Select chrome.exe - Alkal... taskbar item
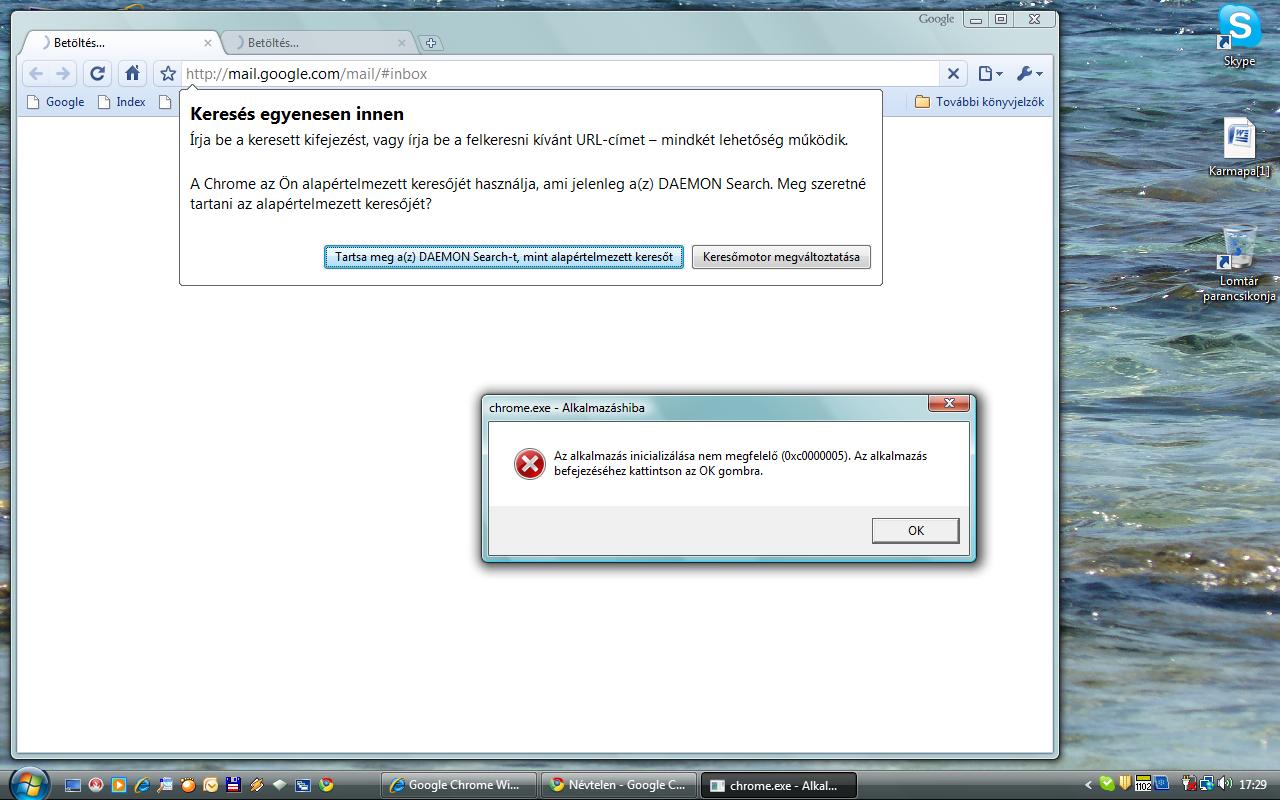 pos(779,785)
